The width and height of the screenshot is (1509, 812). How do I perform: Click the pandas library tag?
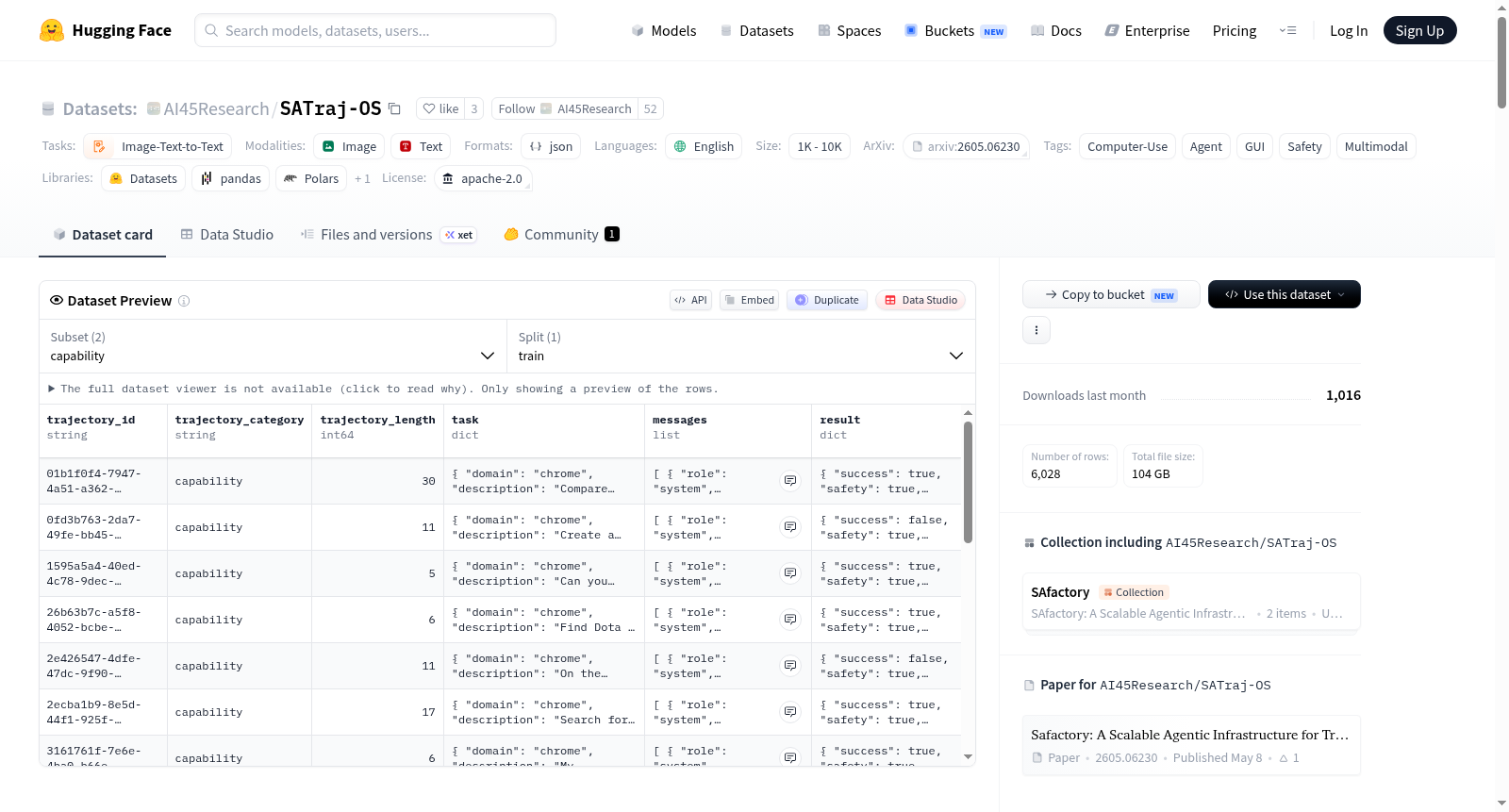[231, 178]
